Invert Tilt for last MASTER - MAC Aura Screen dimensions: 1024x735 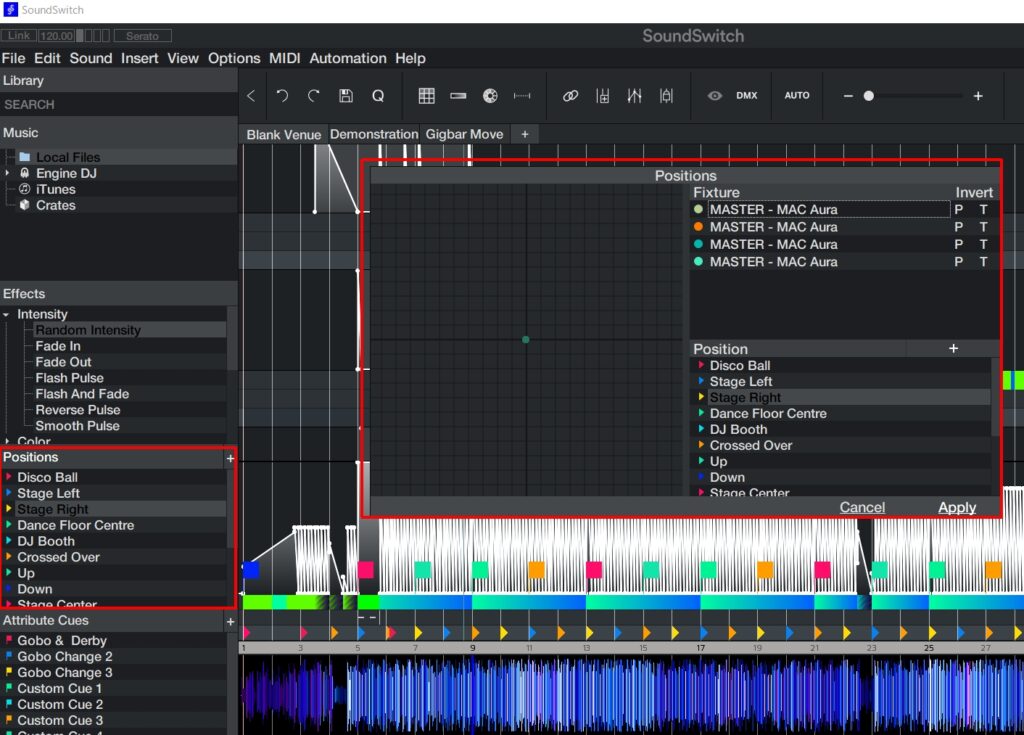983,261
